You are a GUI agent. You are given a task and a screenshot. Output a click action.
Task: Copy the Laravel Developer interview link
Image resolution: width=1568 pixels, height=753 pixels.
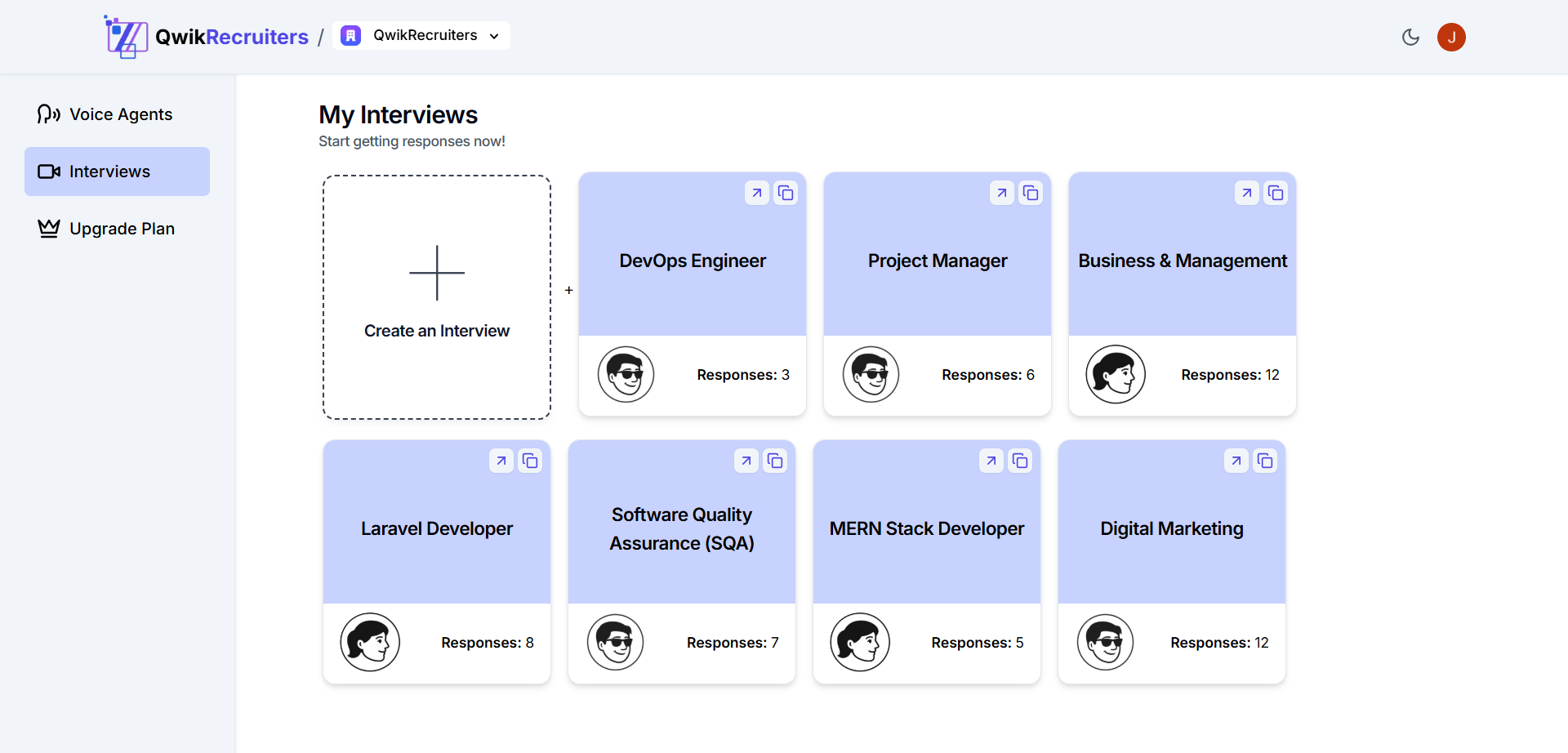coord(530,461)
